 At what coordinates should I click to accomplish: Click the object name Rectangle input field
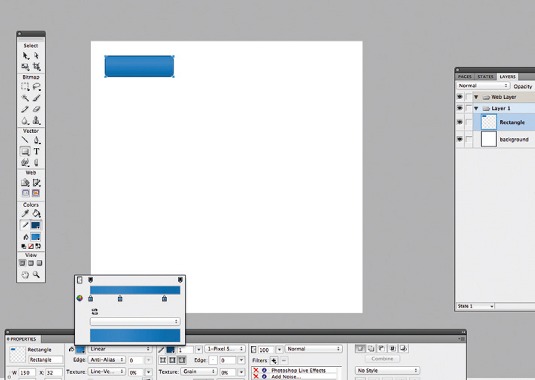pyautogui.click(x=45, y=360)
